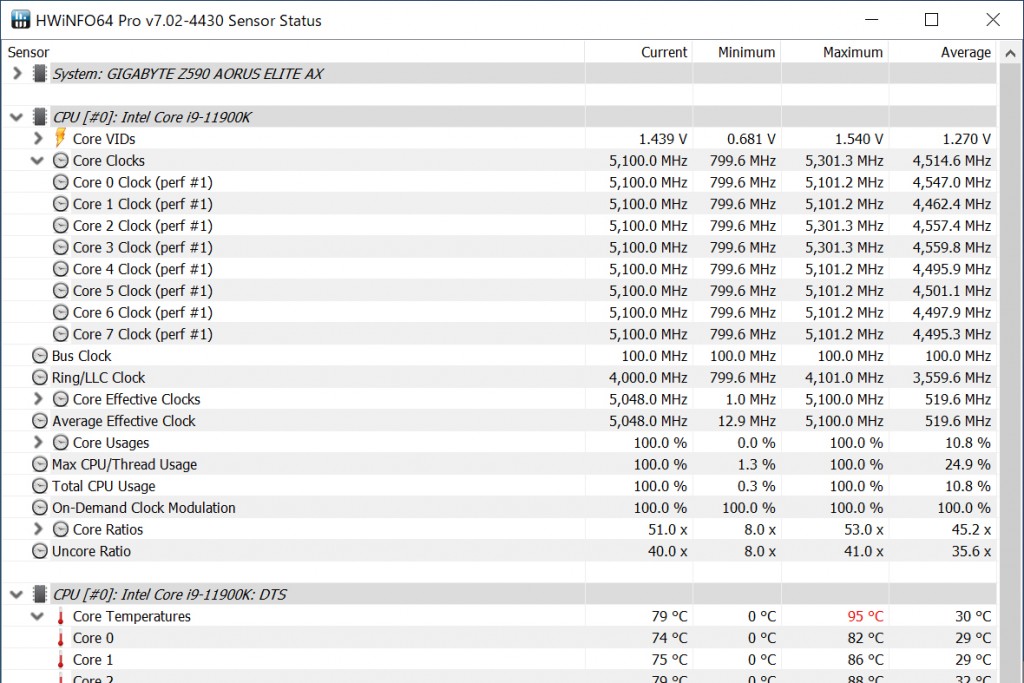This screenshot has height=683, width=1024.
Task: Click the thermometer icon for Core Temperatures
Action: pos(61,616)
